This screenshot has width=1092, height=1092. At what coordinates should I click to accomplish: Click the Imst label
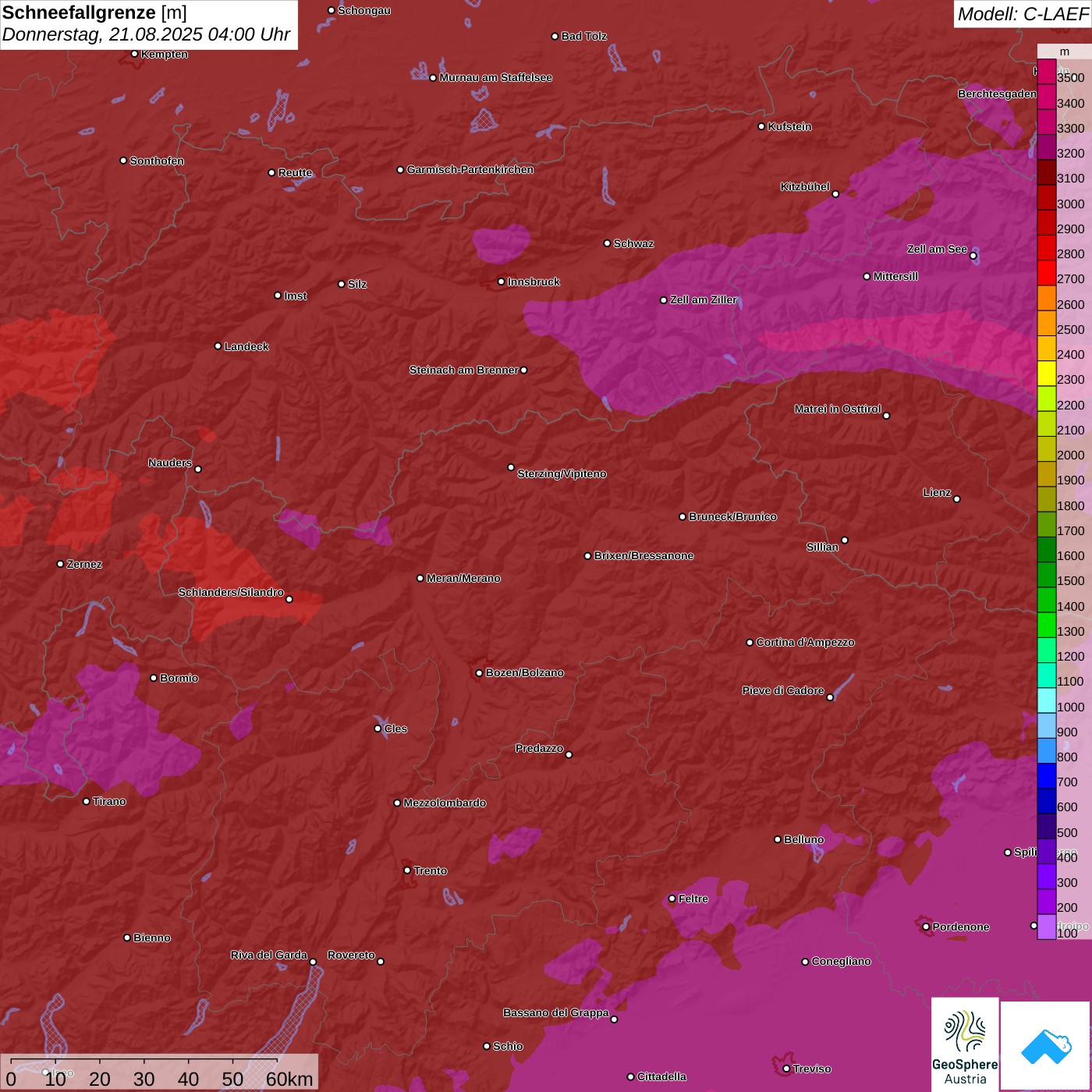(x=295, y=296)
